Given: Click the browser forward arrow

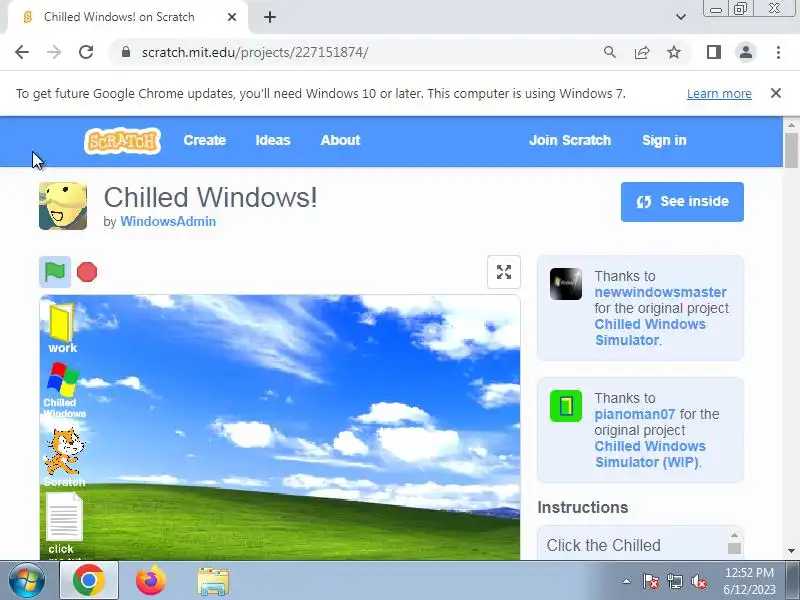Looking at the screenshot, I should click(54, 52).
